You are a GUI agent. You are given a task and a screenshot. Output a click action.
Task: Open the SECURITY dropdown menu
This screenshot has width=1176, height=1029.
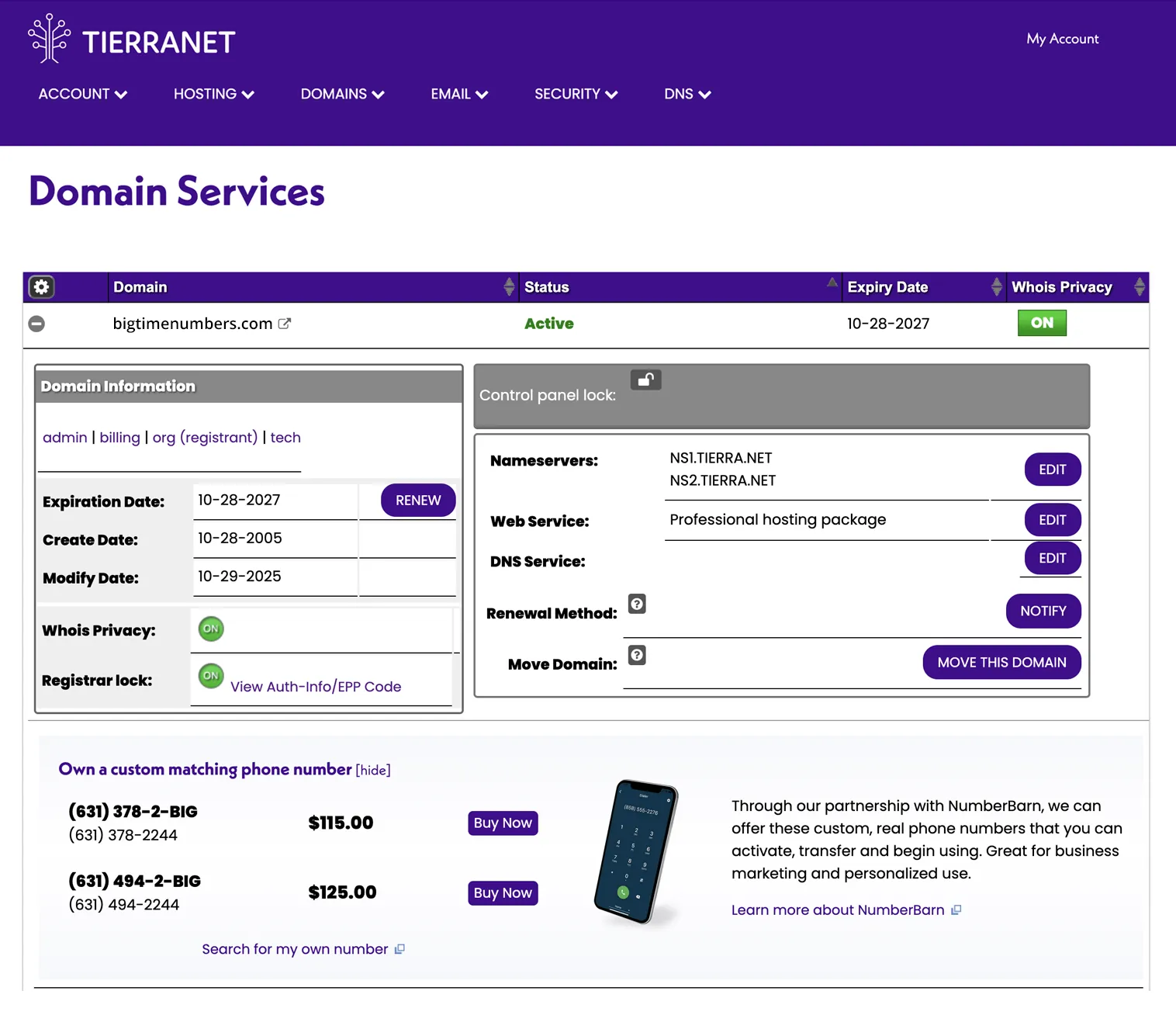576,94
